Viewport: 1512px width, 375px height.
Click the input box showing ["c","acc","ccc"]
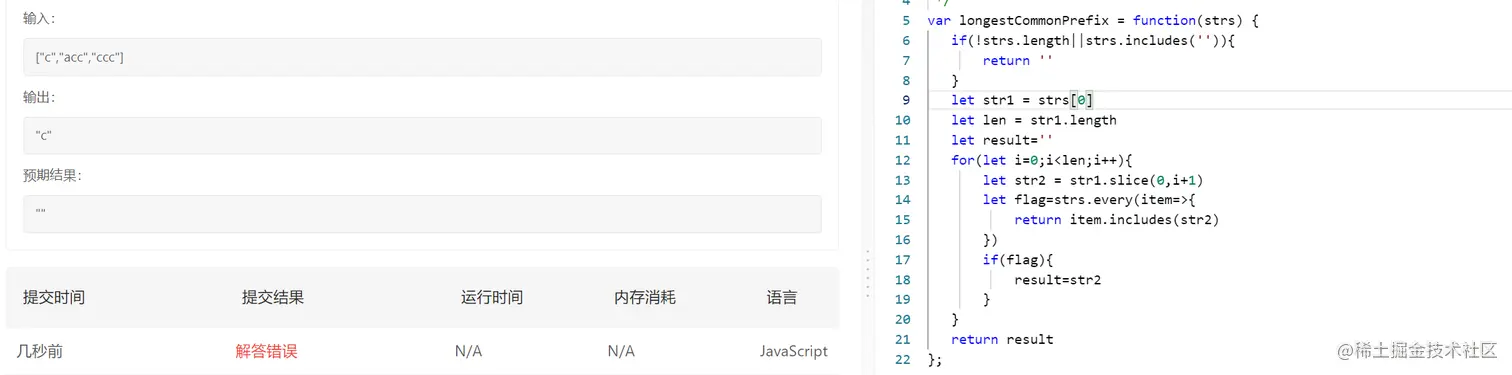(422, 57)
